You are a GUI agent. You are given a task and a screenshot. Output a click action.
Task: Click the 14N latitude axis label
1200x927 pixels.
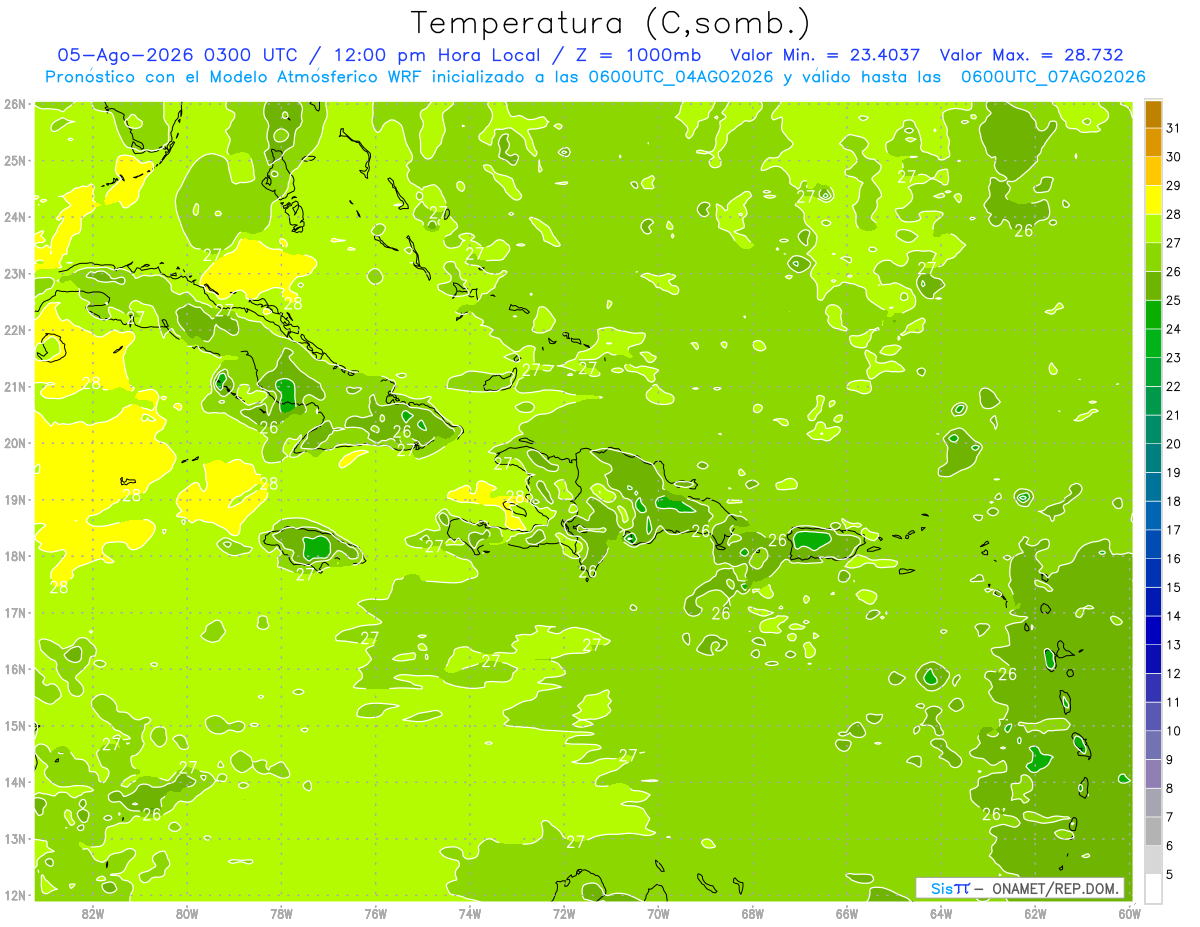pos(15,782)
